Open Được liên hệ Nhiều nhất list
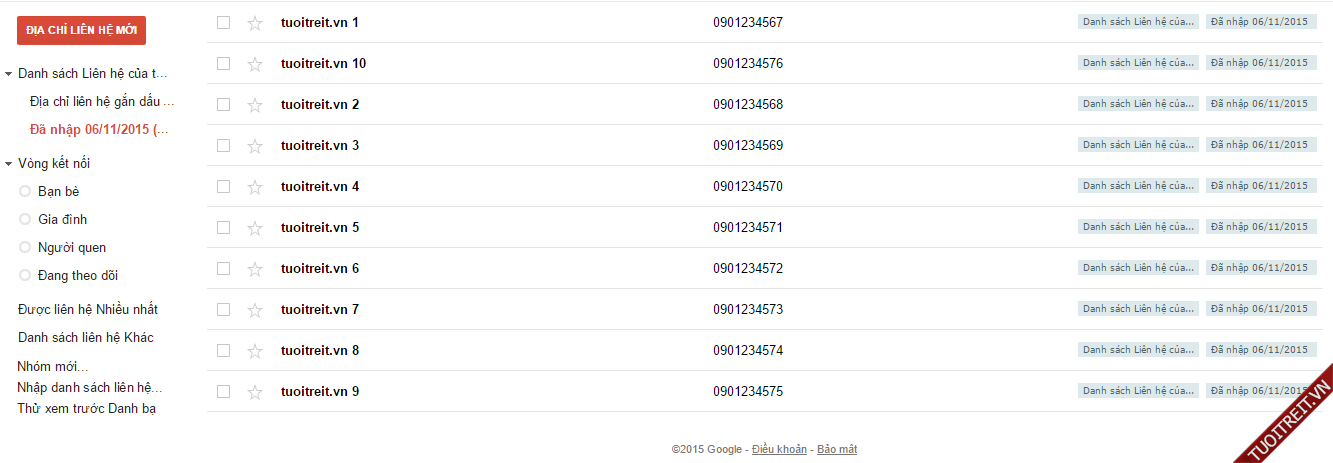 pyautogui.click(x=88, y=309)
